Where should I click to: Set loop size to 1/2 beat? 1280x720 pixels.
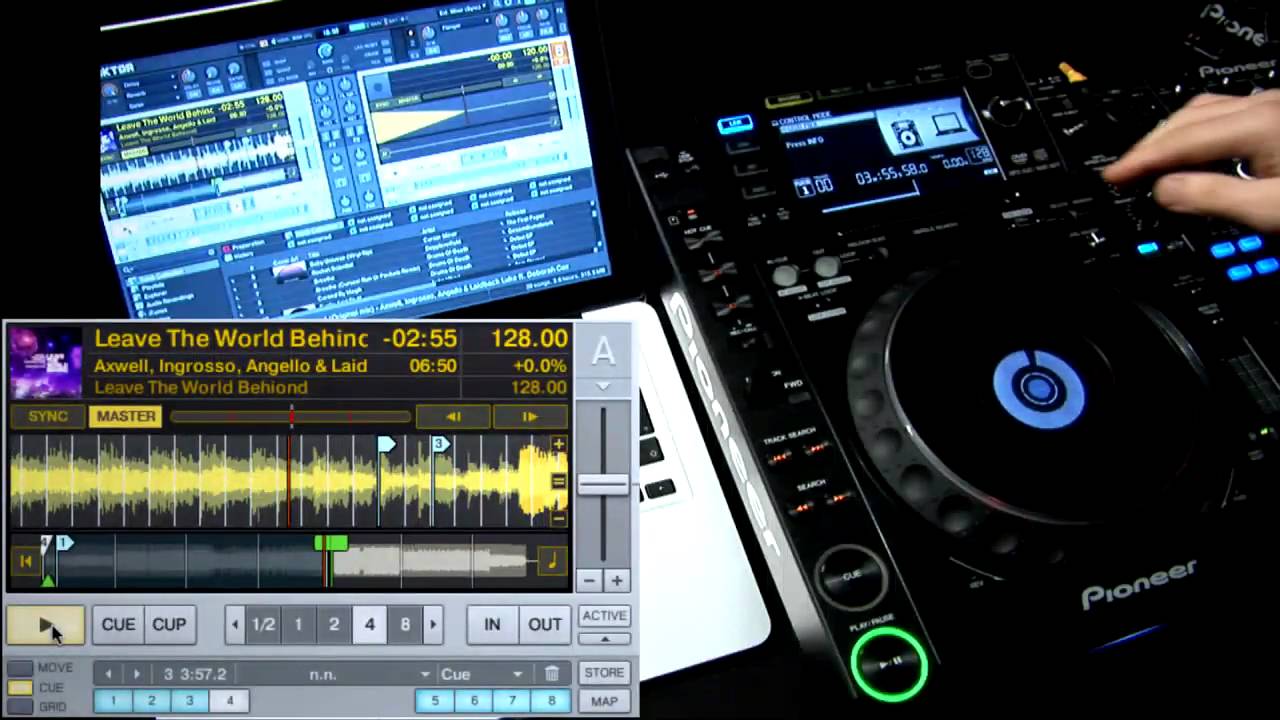[263, 624]
